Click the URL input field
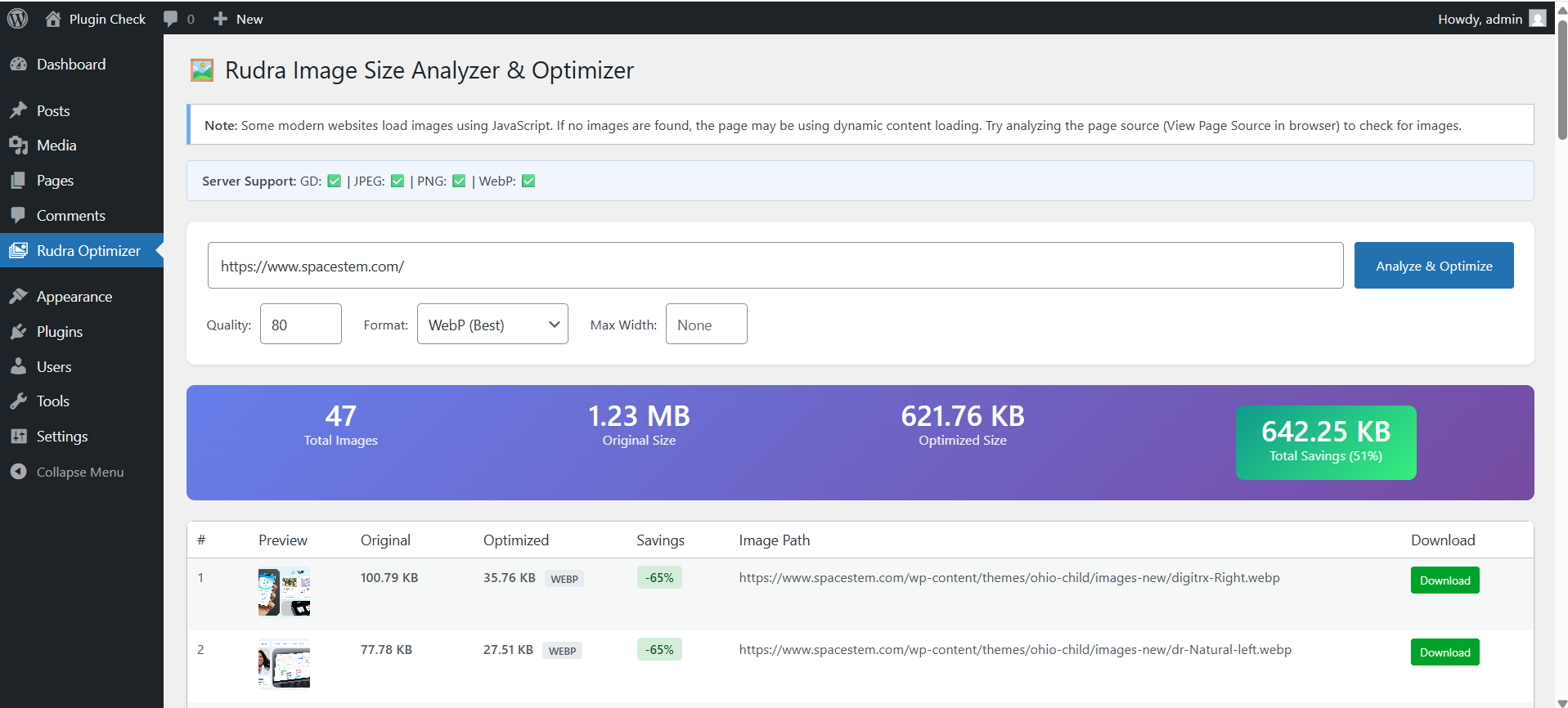 (x=775, y=266)
